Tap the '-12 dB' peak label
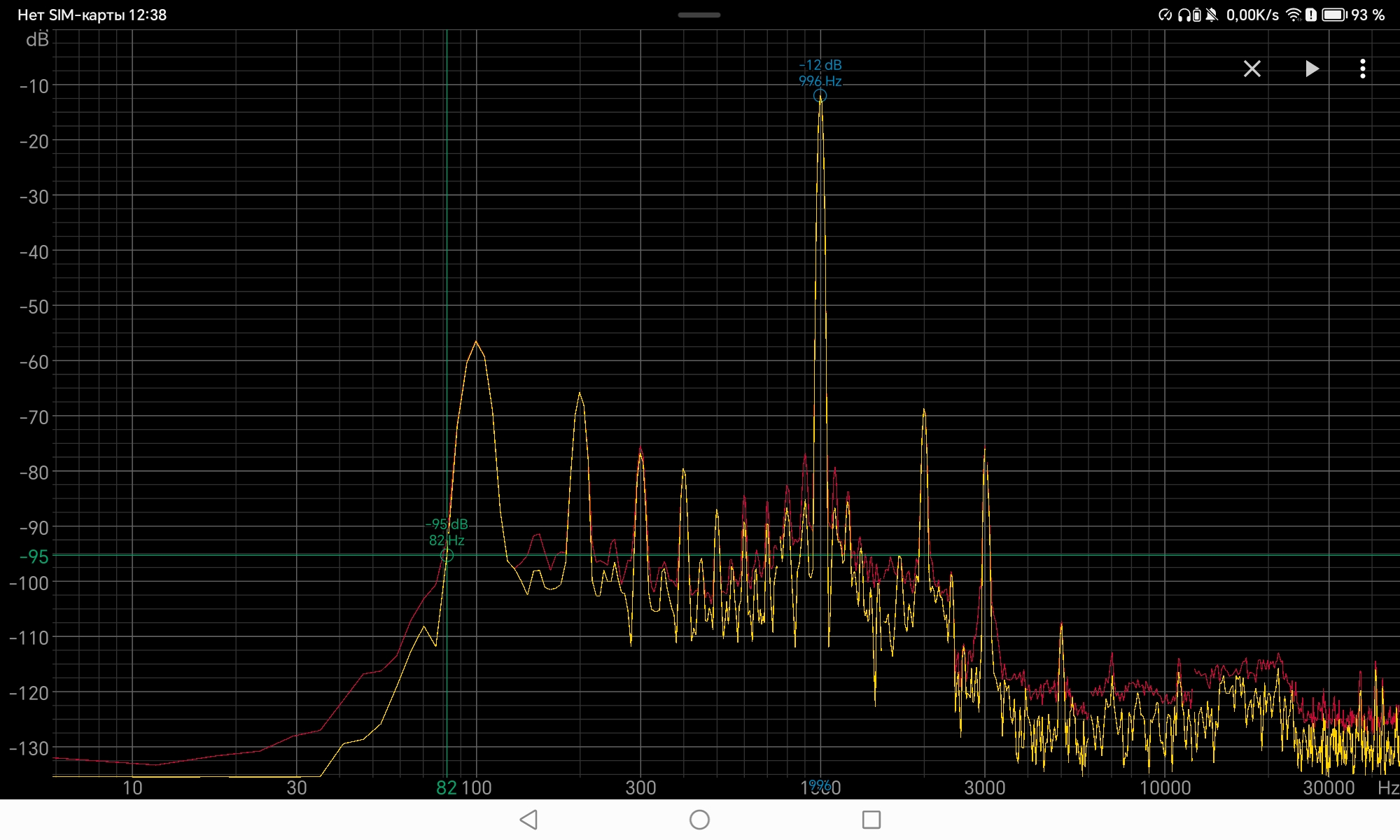Viewport: 1400px width, 840px height. click(820, 65)
